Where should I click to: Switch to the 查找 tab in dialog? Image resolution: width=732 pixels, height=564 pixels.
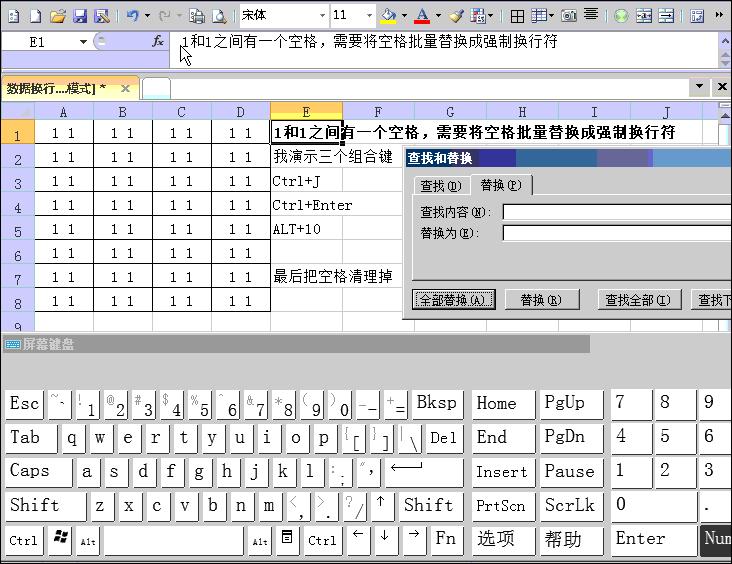point(440,186)
